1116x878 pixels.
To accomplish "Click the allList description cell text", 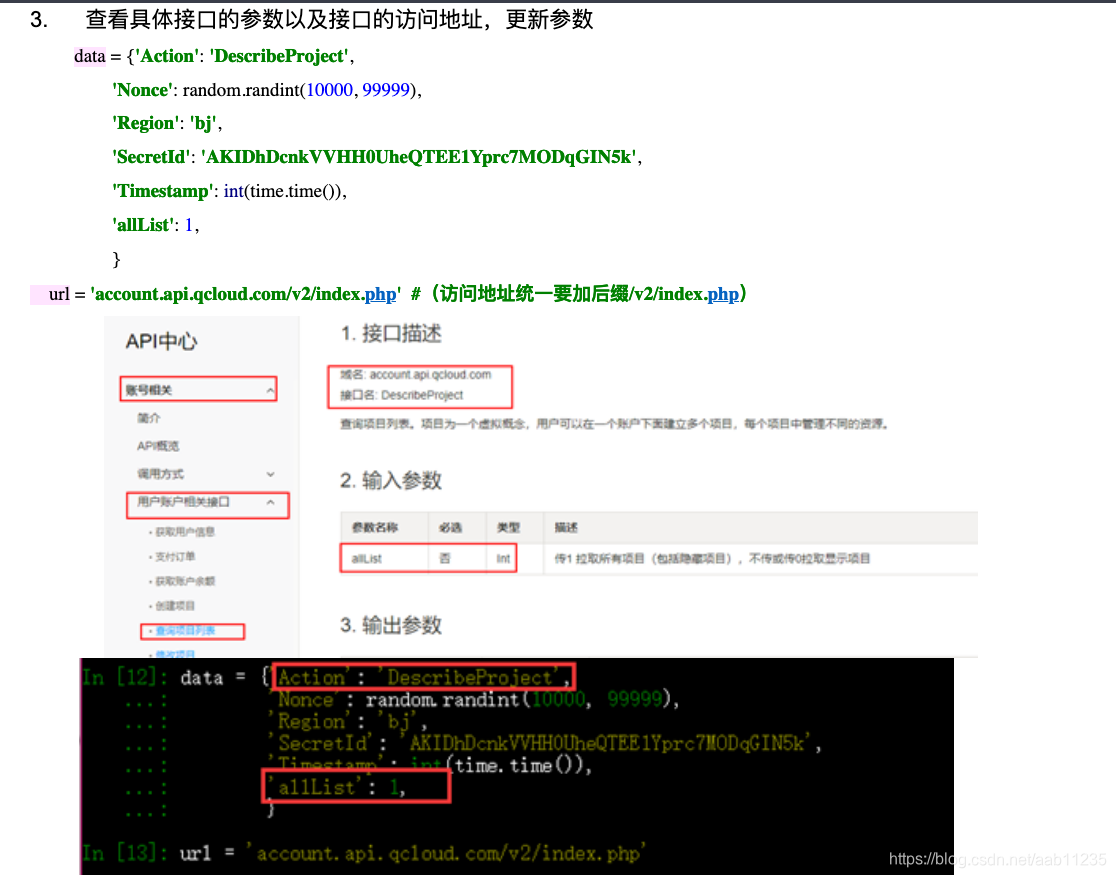I will click(712, 559).
